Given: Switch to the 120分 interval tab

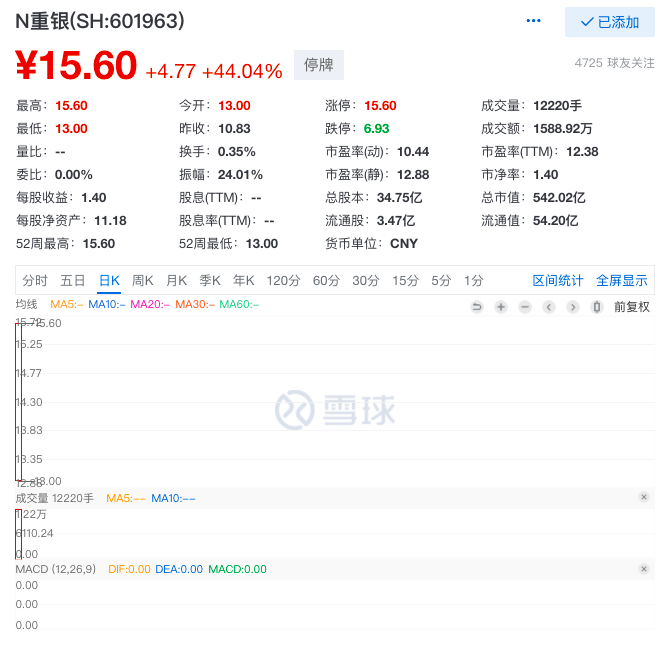Looking at the screenshot, I should click(283, 280).
